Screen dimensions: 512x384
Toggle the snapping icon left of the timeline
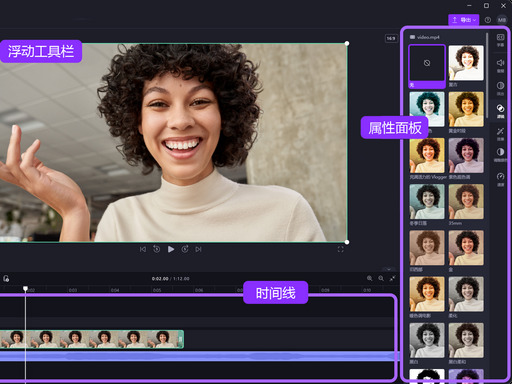click(6, 278)
